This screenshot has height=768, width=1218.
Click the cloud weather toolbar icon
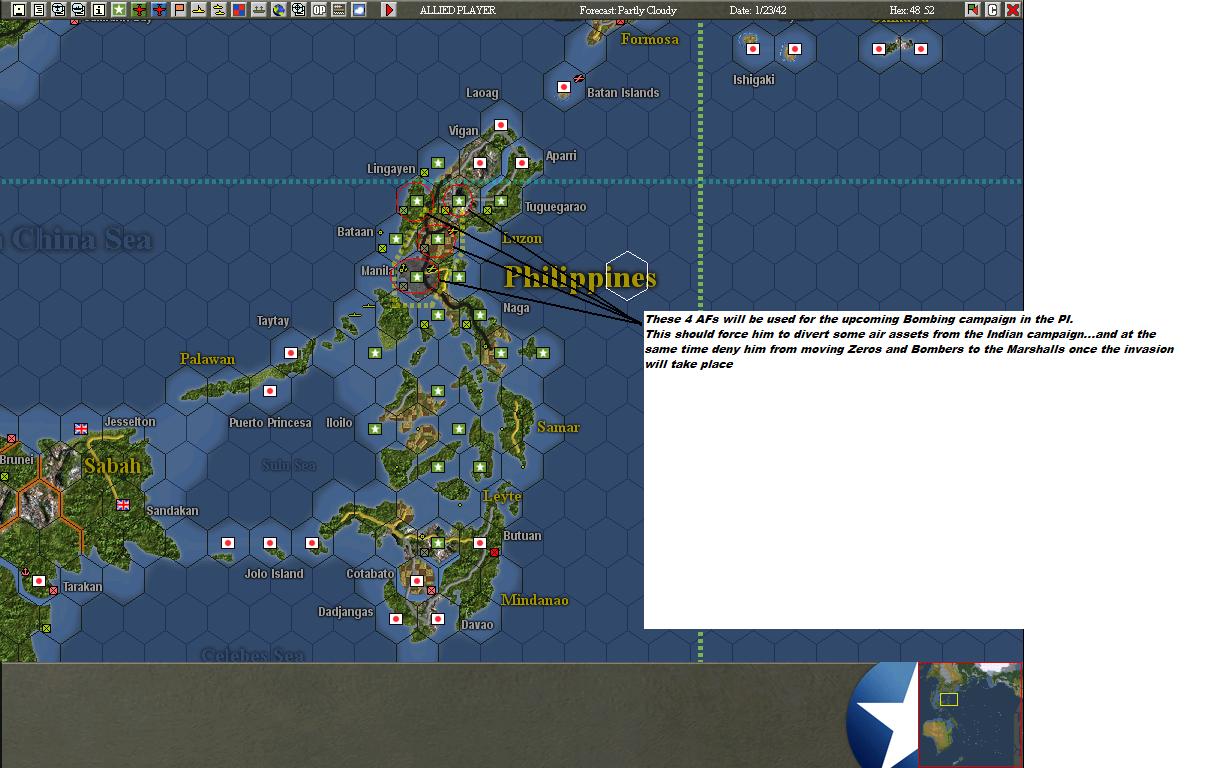click(358, 10)
